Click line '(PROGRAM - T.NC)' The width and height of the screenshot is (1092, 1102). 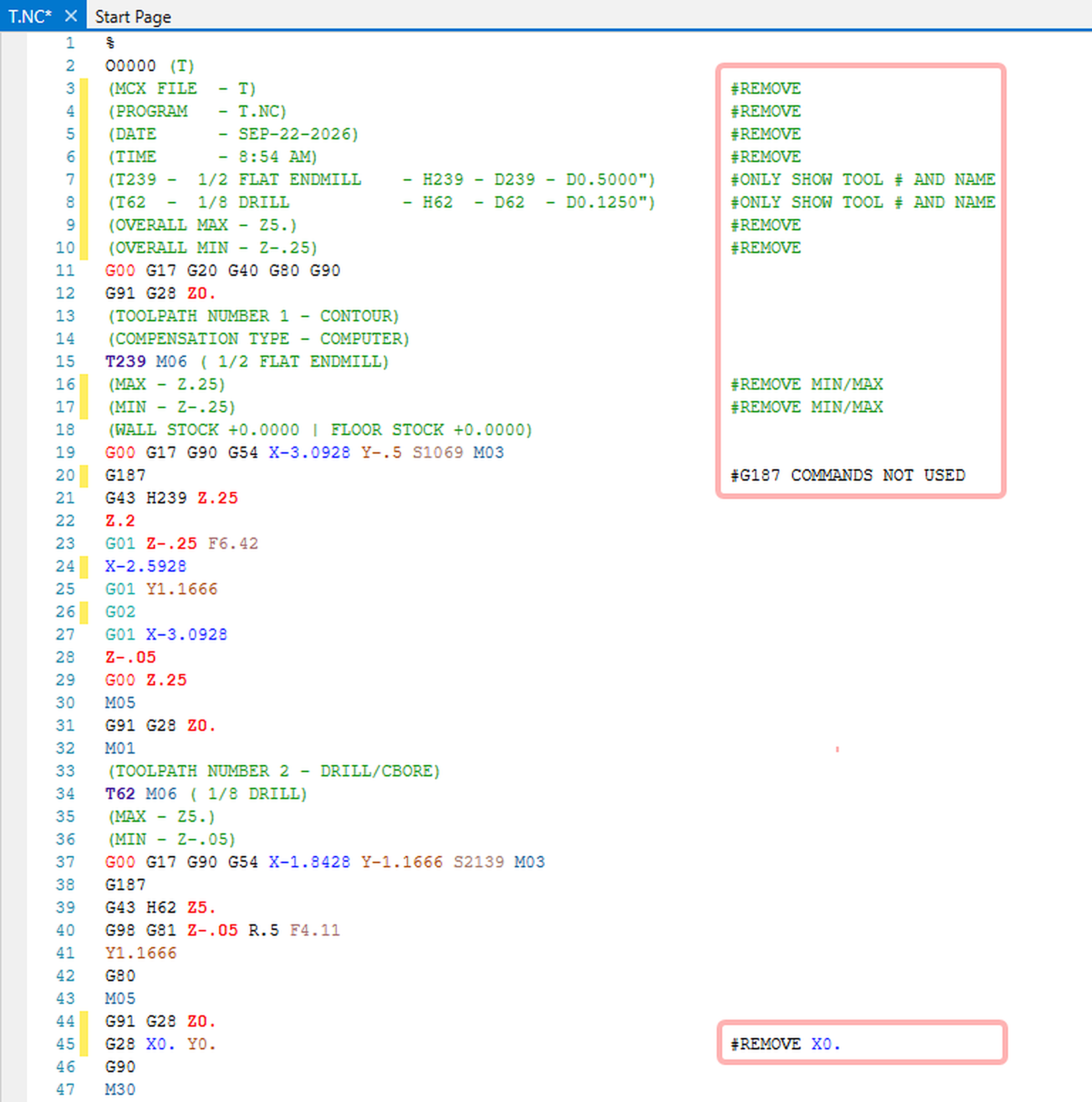click(x=197, y=111)
